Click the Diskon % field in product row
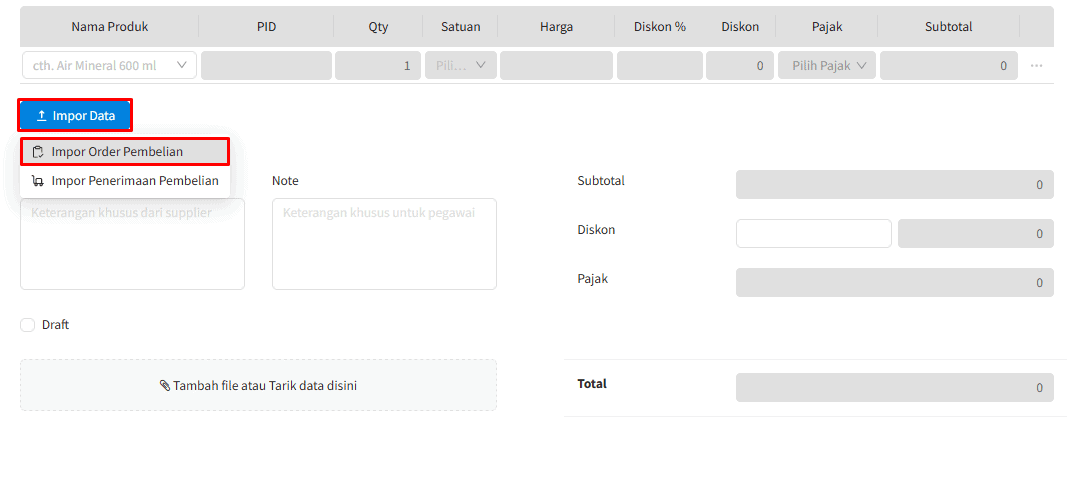Image resolution: width=1074 pixels, height=487 pixels. point(660,66)
